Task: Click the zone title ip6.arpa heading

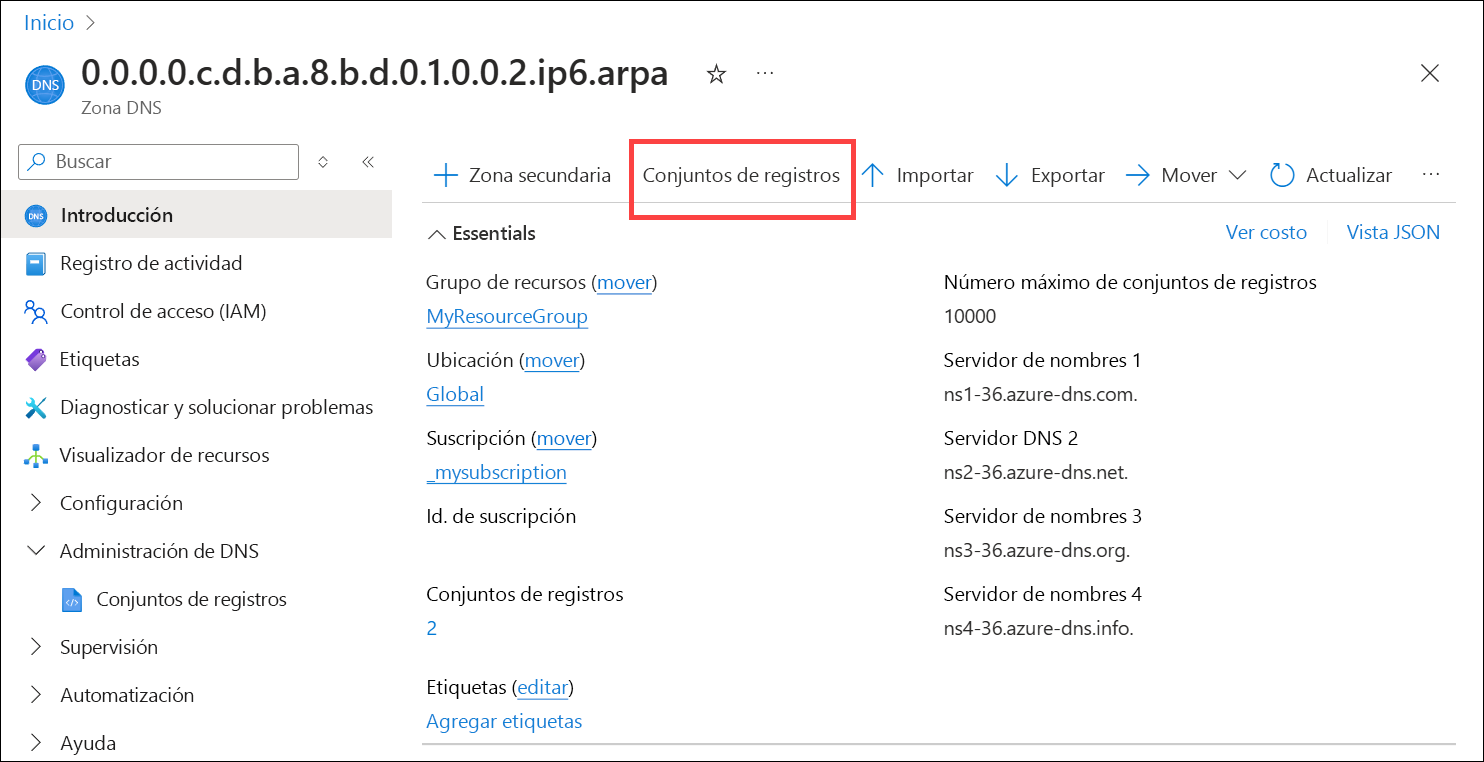Action: 374,73
